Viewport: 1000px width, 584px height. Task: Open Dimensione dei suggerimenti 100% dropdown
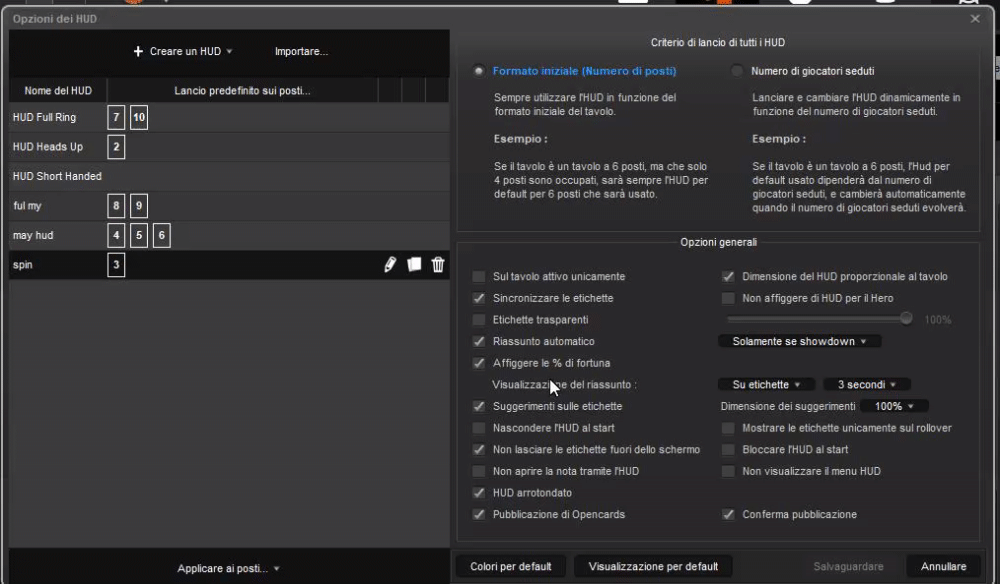pyautogui.click(x=894, y=406)
